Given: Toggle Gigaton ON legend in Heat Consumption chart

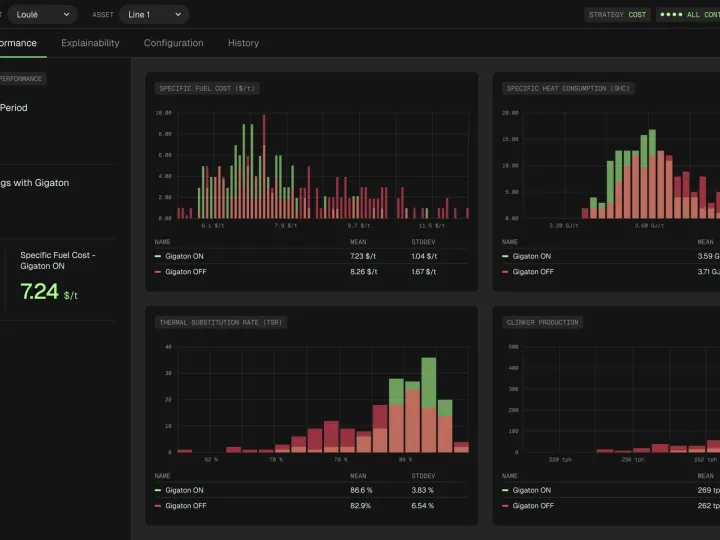Looking at the screenshot, I should [527, 256].
